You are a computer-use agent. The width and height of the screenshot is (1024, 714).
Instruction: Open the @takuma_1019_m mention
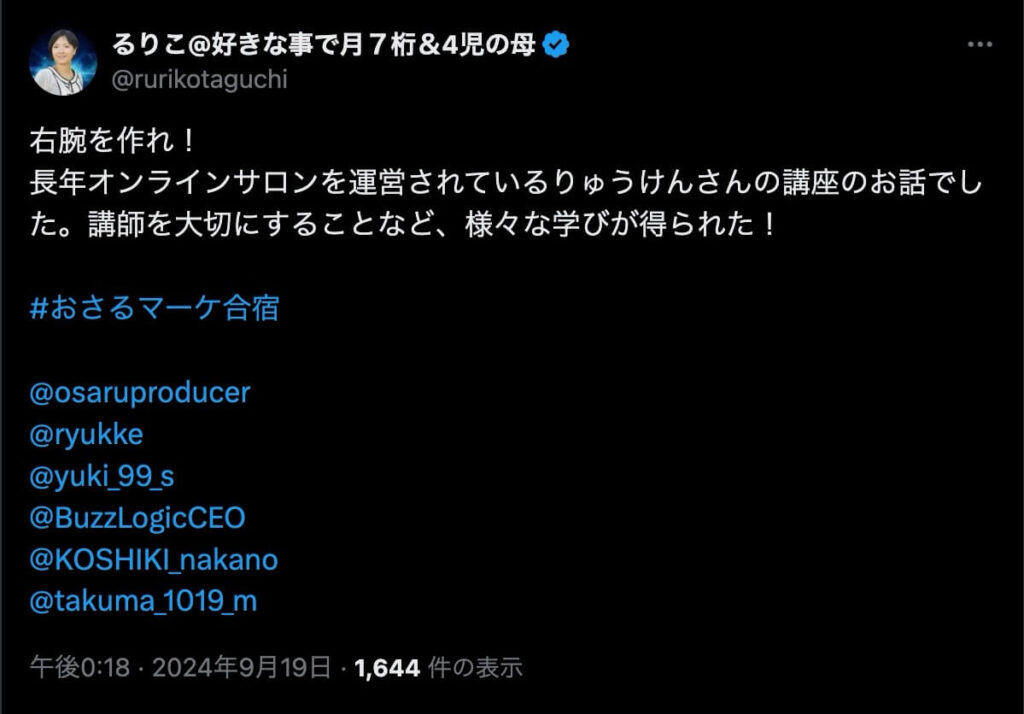tap(144, 601)
